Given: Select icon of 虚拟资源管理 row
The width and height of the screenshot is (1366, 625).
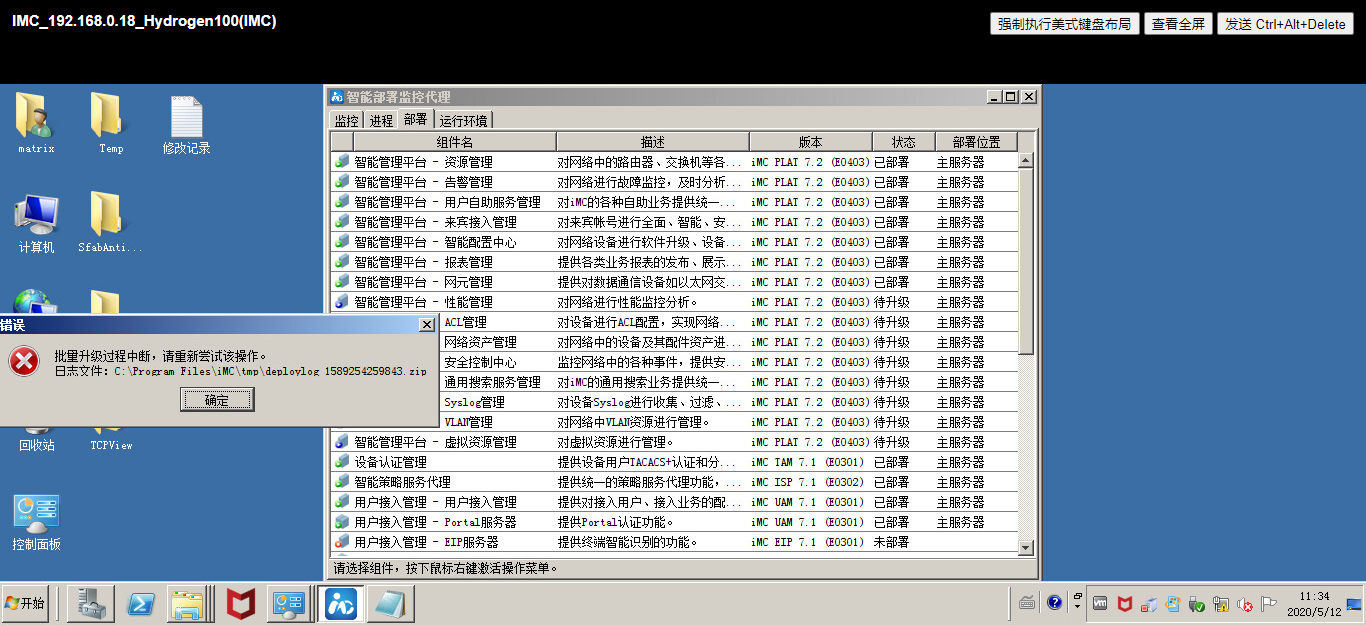Looking at the screenshot, I should pyautogui.click(x=342, y=442).
